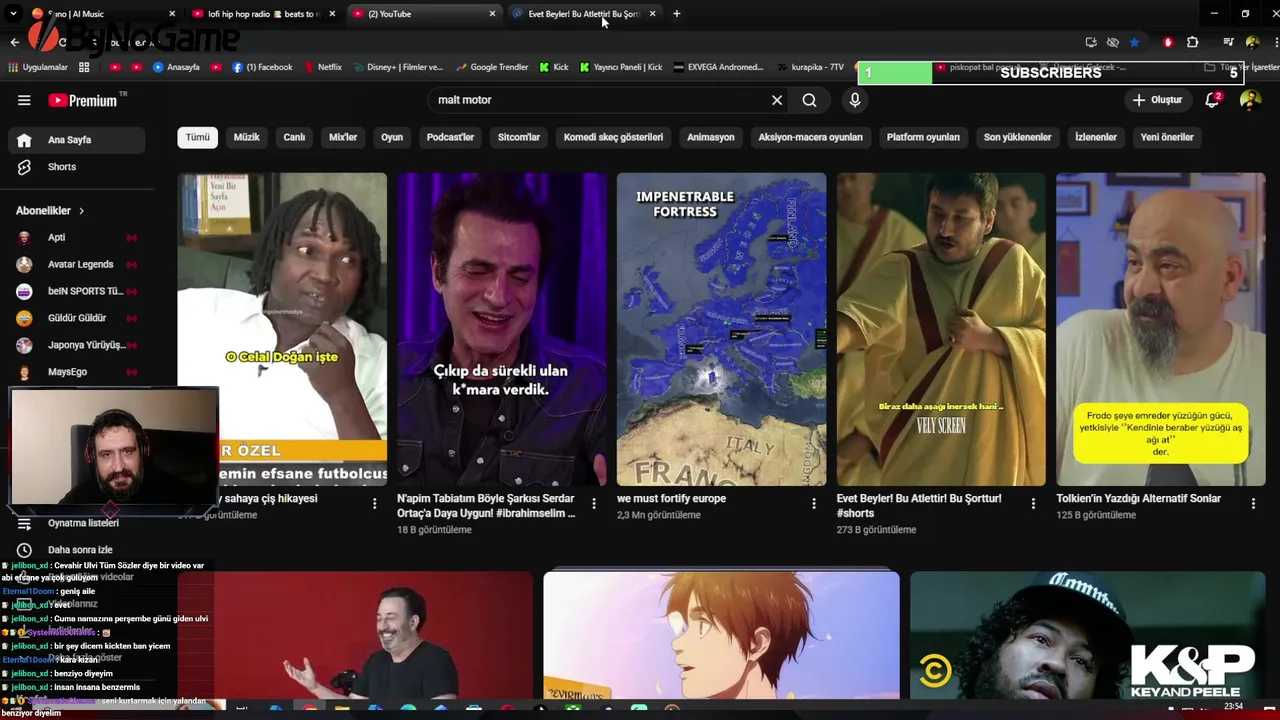The image size is (1280, 720).
Task: Open the IMPENETRABLE FORTRESS Europe map short
Action: tap(721, 329)
